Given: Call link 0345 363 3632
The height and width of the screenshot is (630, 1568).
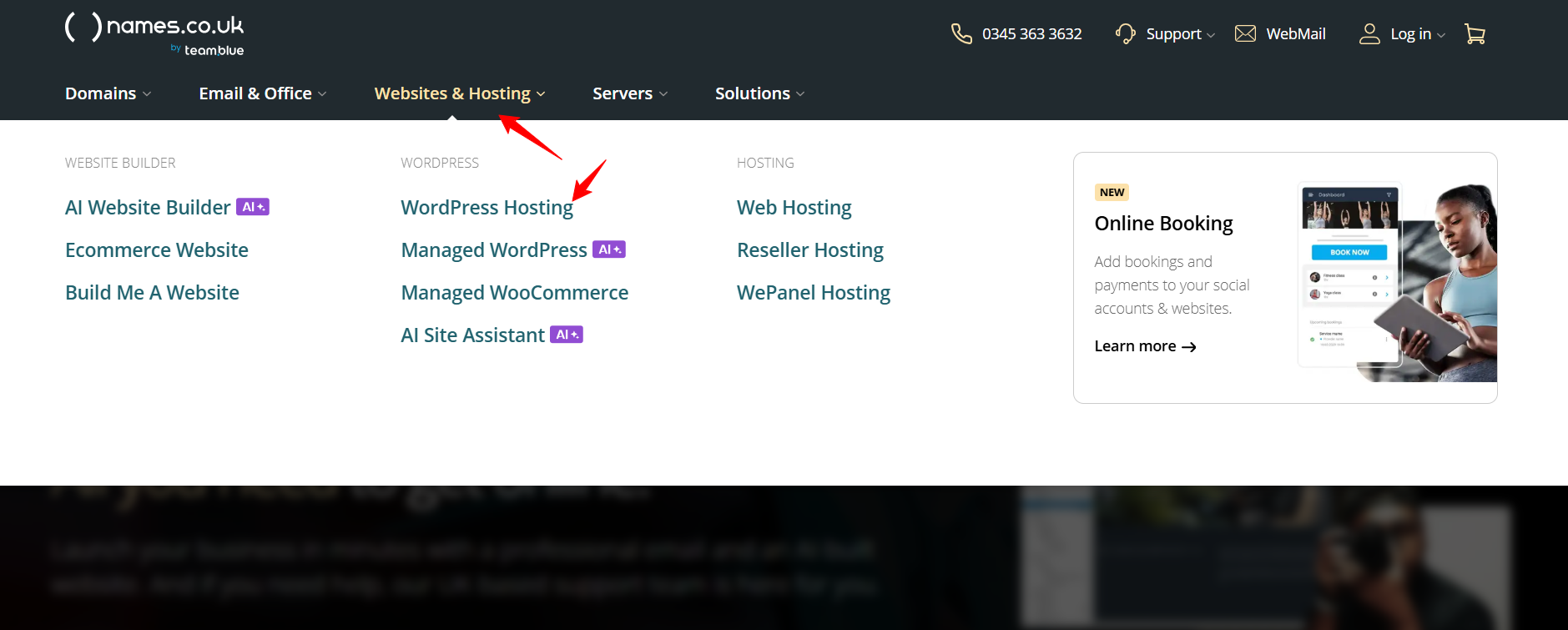Looking at the screenshot, I should pyautogui.click(x=1031, y=34).
